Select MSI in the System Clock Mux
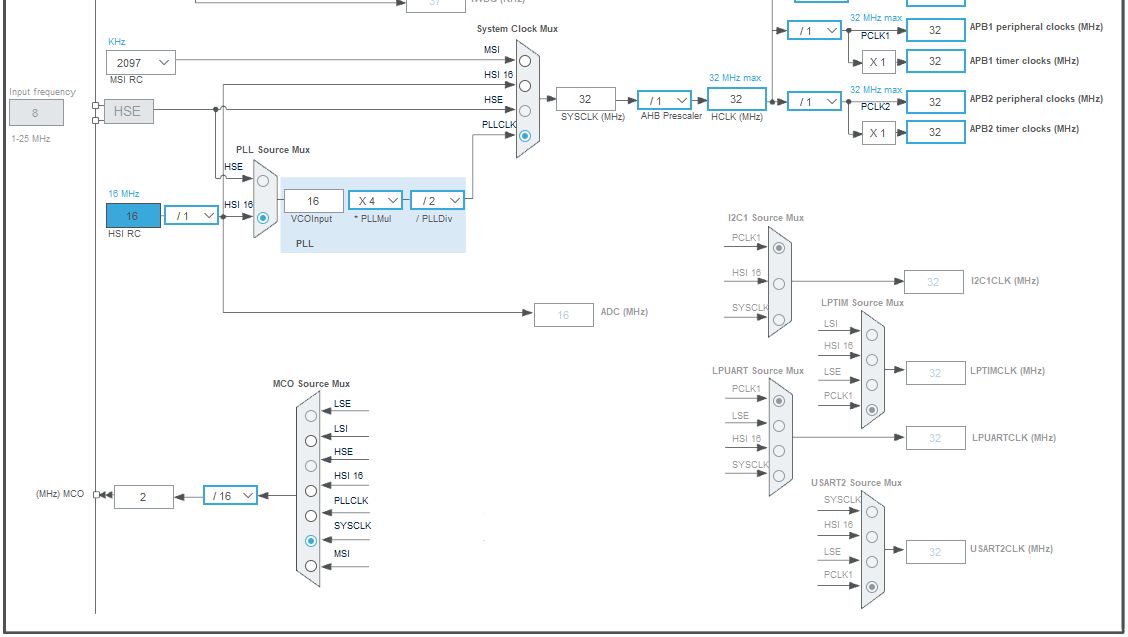 [x=525, y=61]
